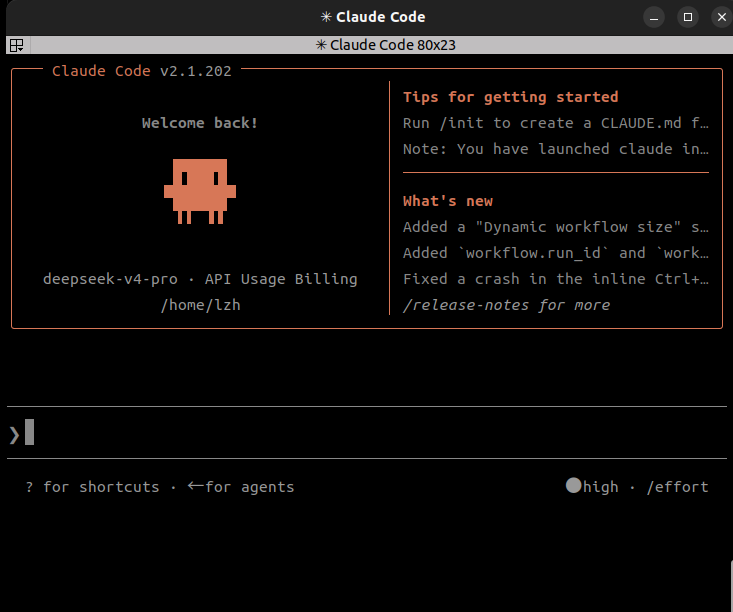Maximize the Claude Code window
Image resolution: width=733 pixels, height=612 pixels.
click(688, 17)
